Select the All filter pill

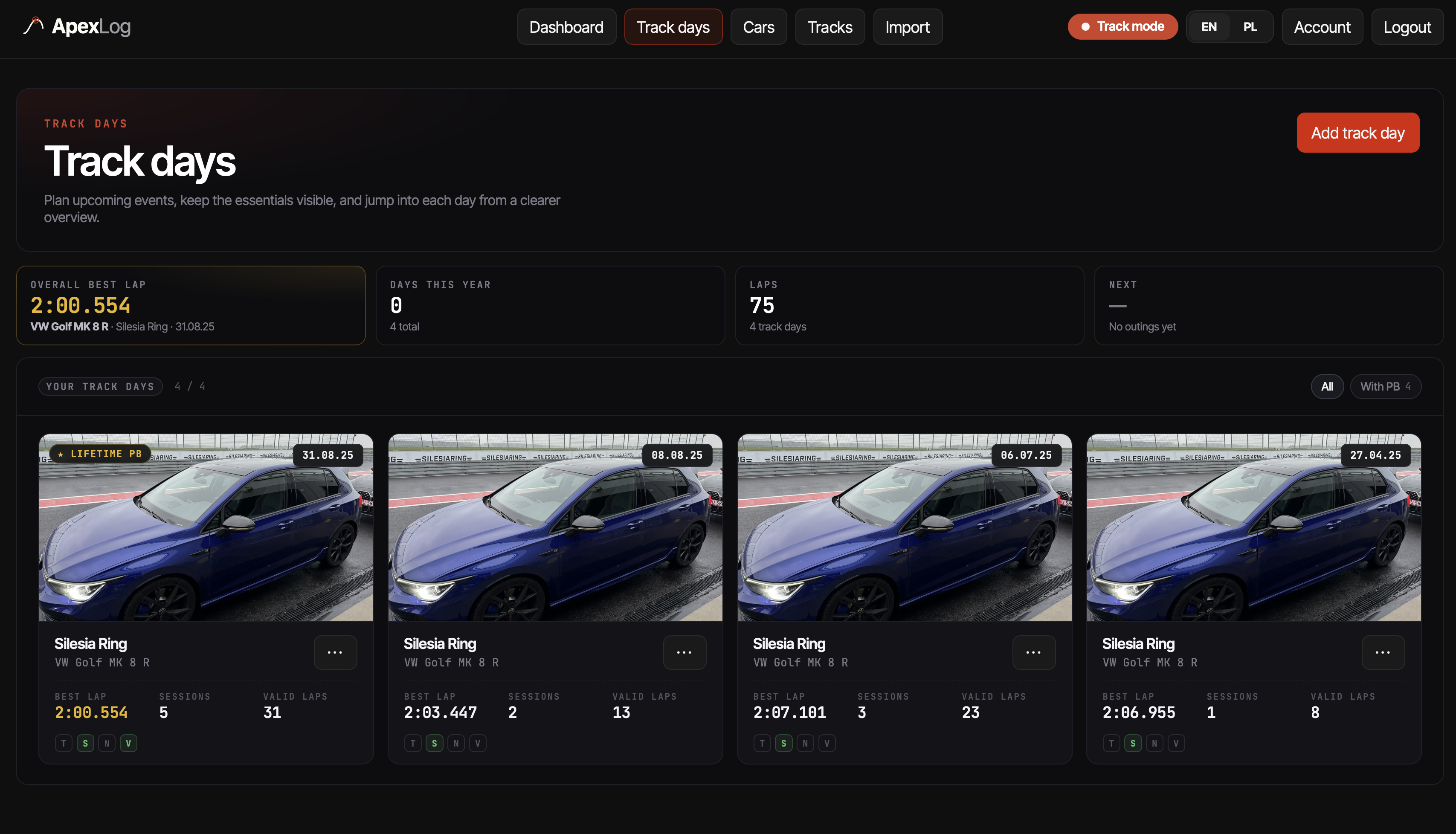pos(1327,386)
